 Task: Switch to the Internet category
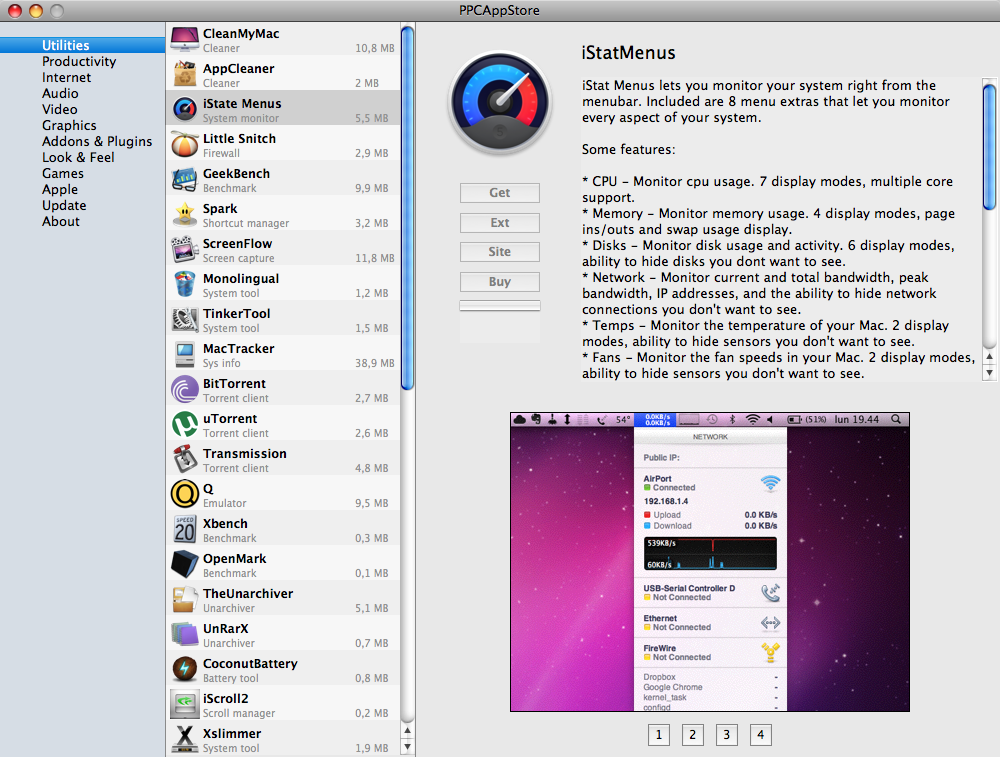[x=66, y=77]
